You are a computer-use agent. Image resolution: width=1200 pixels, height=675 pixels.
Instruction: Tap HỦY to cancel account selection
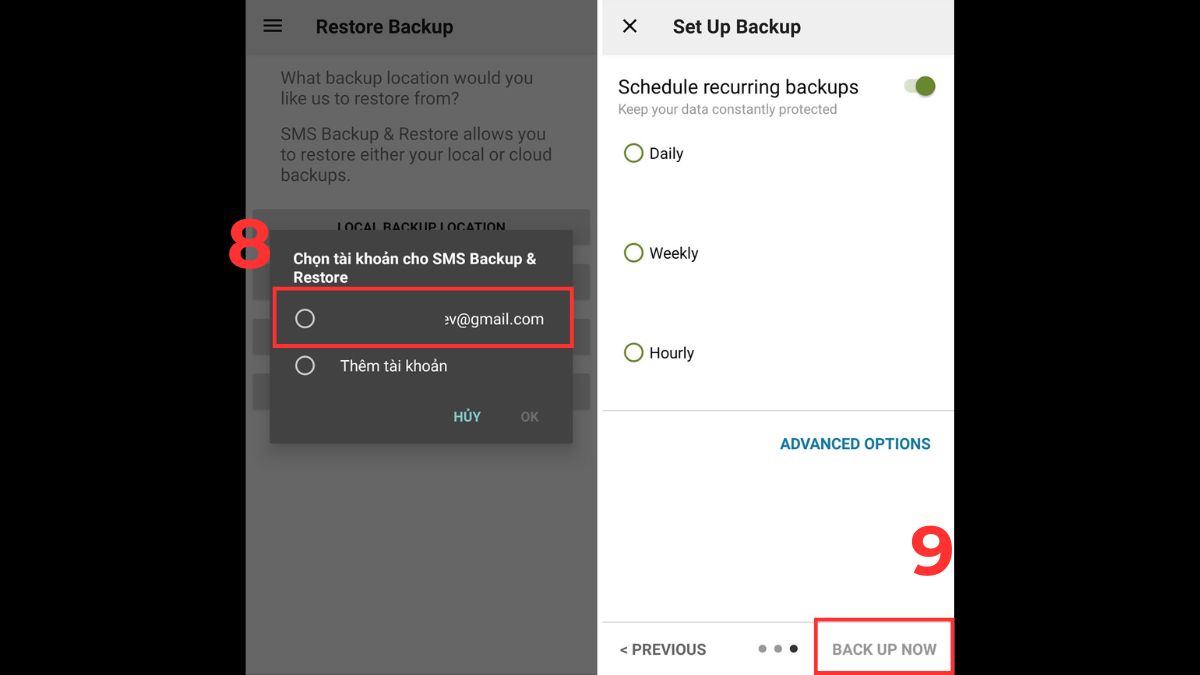pyautogui.click(x=467, y=417)
